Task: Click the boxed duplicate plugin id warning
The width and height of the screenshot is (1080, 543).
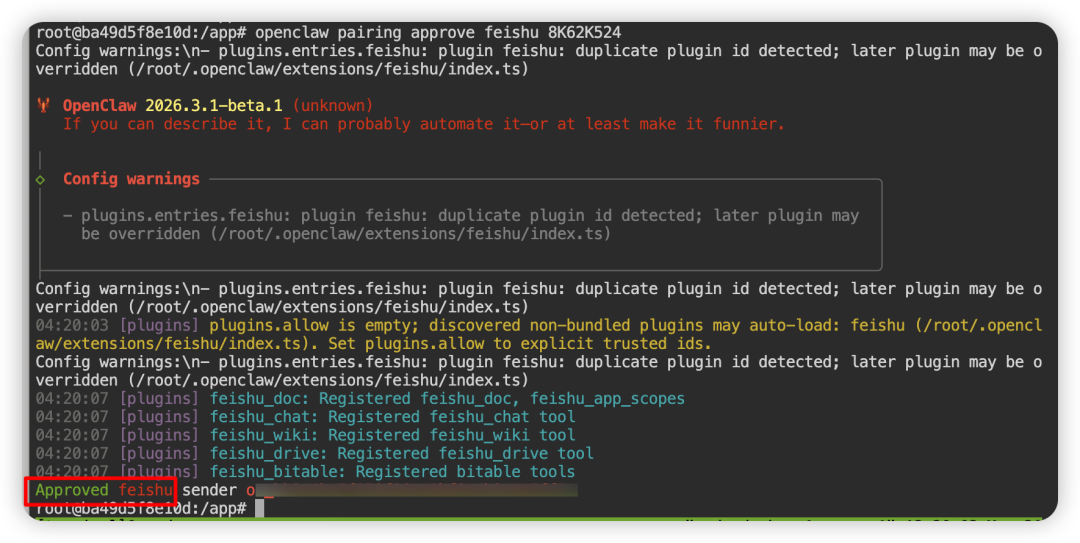Action: (x=470, y=225)
